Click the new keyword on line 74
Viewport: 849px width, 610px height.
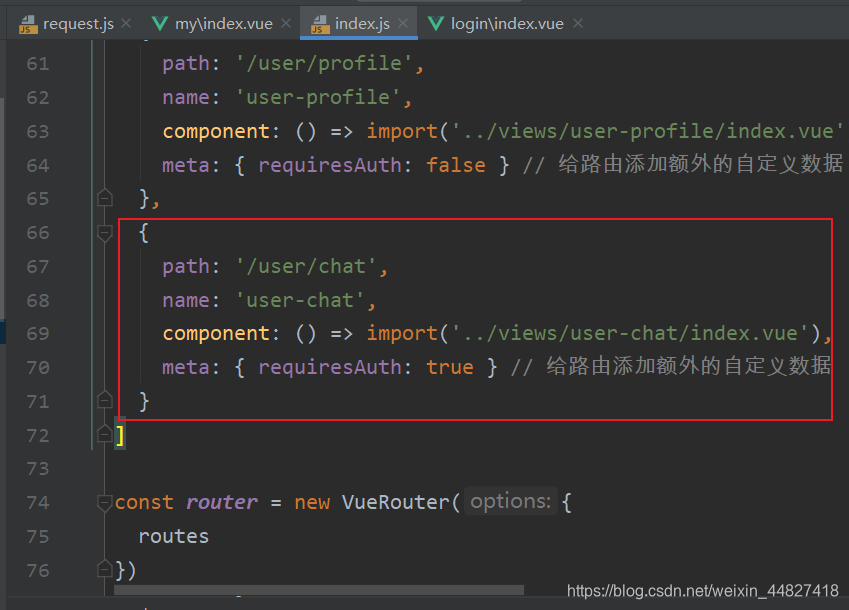pyautogui.click(x=312, y=503)
